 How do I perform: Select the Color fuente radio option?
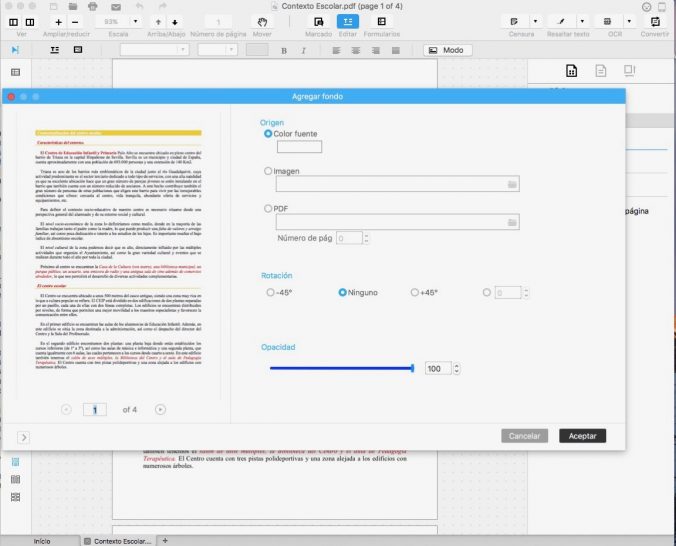pos(268,133)
